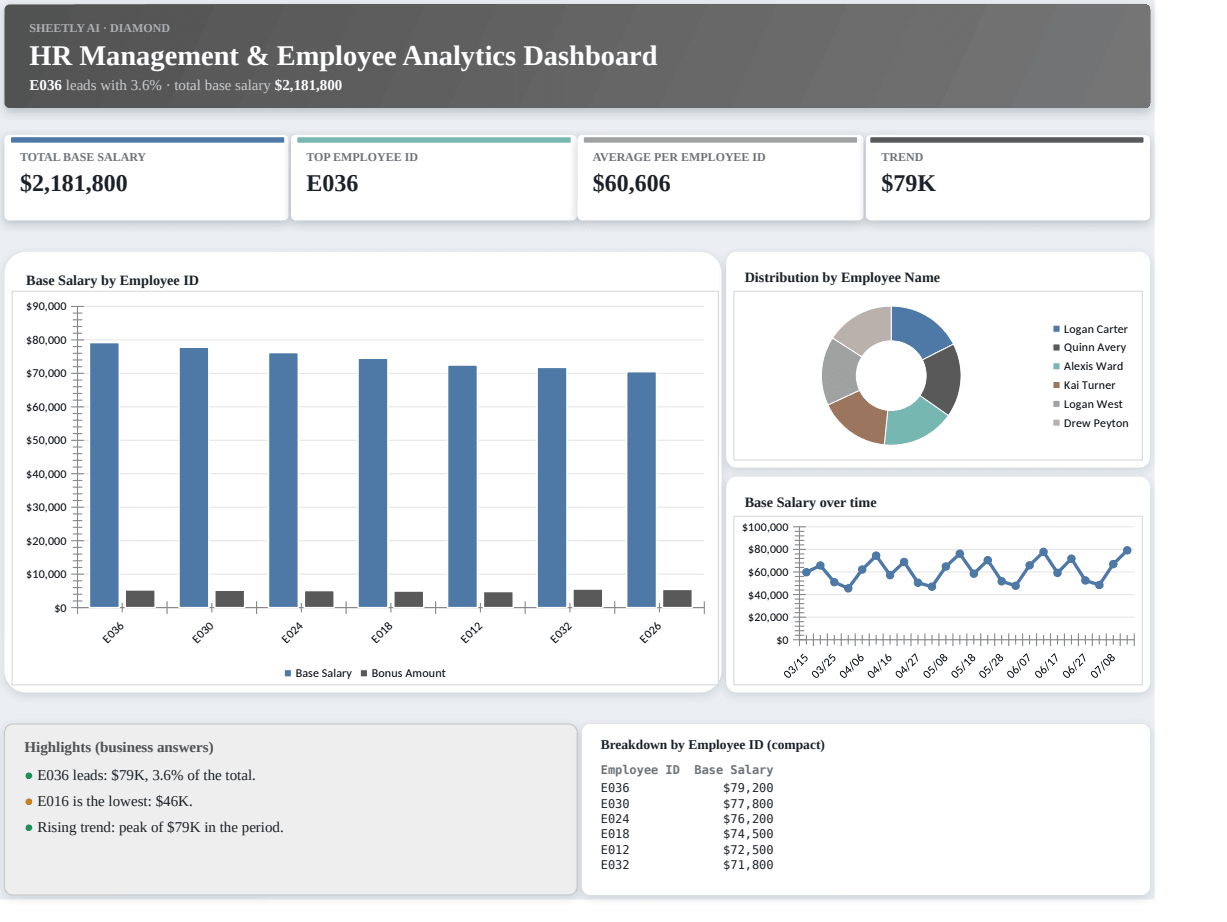Click Highlights (business answers) heading
The height and width of the screenshot is (922, 1227).
pyautogui.click(x=119, y=747)
